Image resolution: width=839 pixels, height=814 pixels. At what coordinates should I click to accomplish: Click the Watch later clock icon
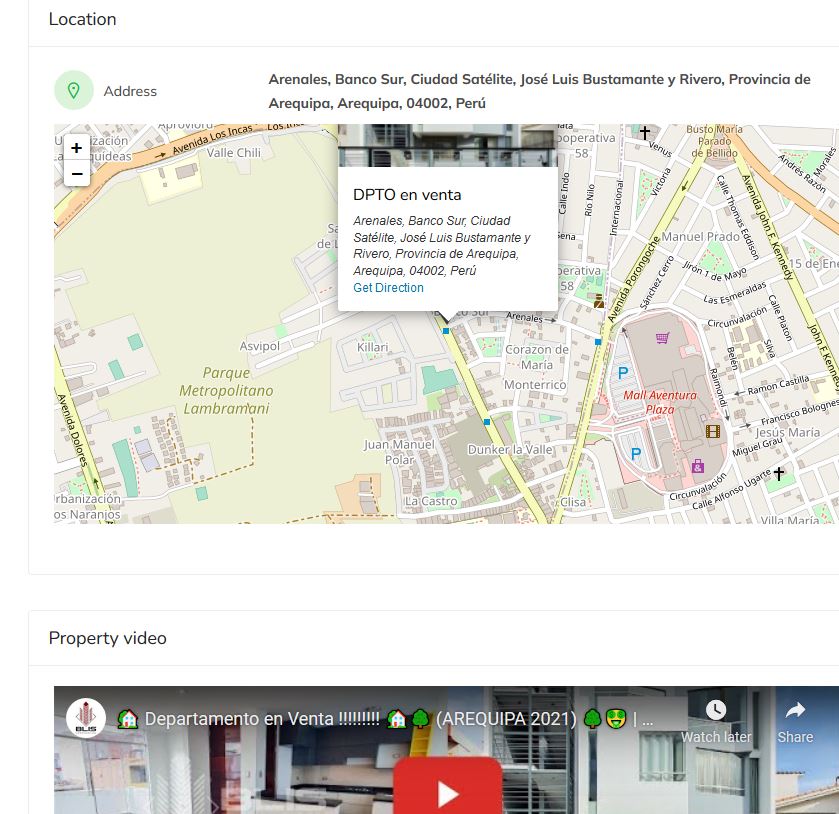716,710
